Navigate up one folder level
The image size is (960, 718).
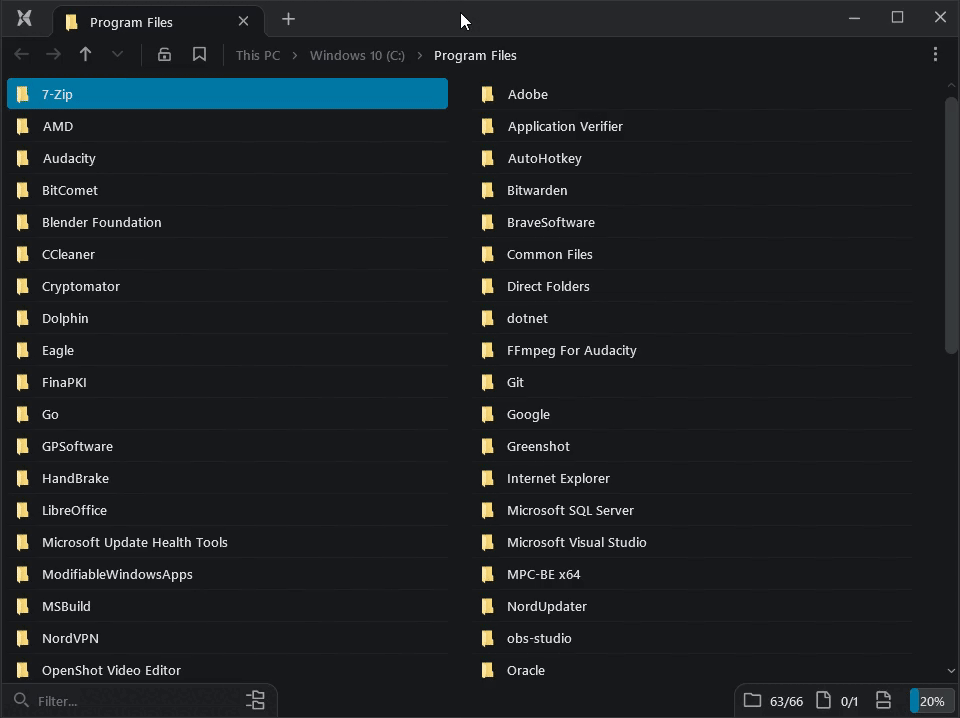pyautogui.click(x=85, y=54)
